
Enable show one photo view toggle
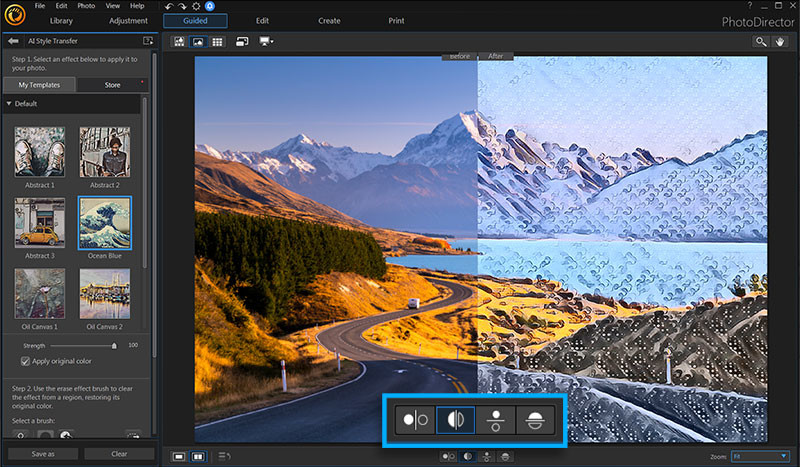pos(179,456)
